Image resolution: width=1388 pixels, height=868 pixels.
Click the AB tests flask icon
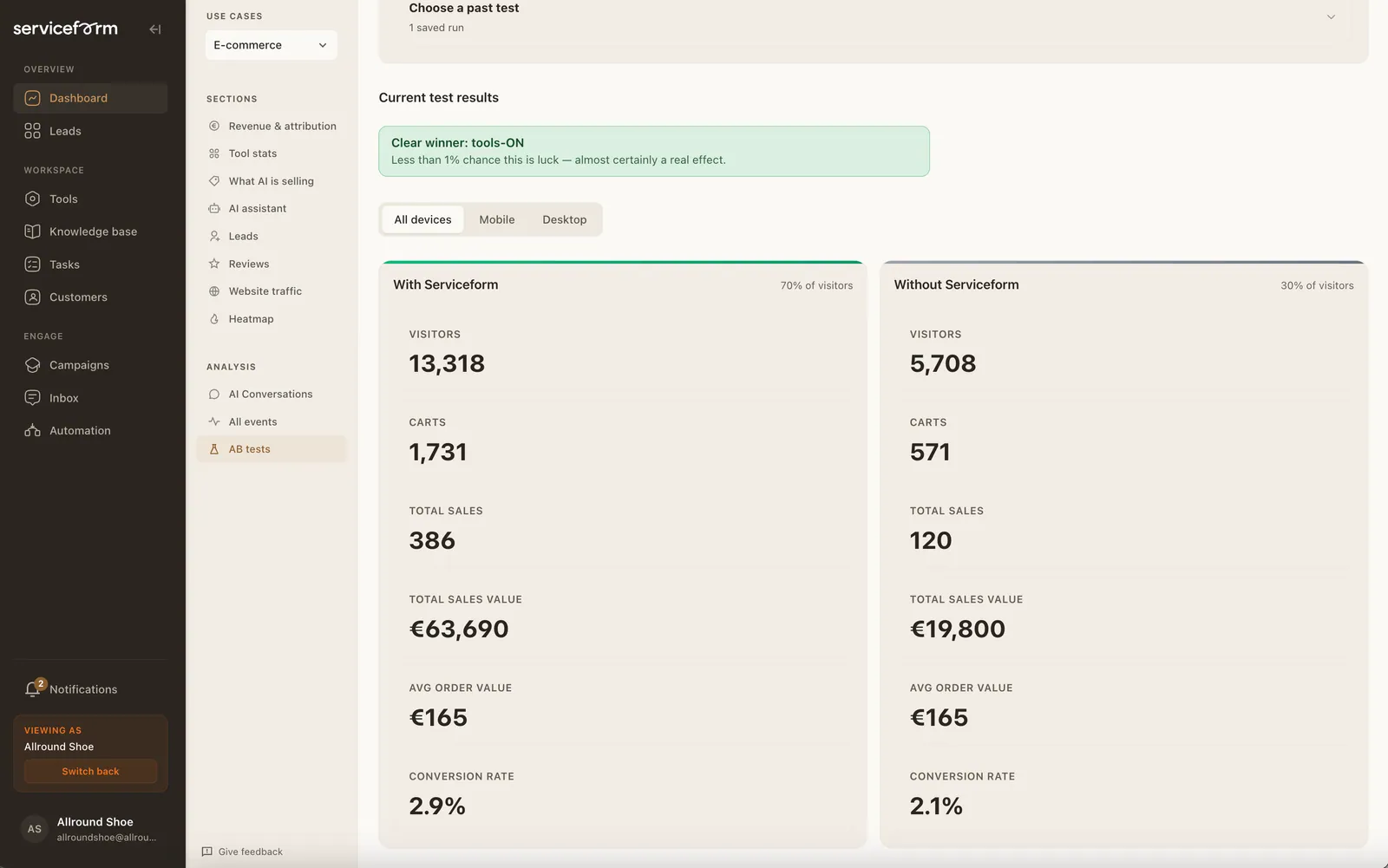pos(214,449)
